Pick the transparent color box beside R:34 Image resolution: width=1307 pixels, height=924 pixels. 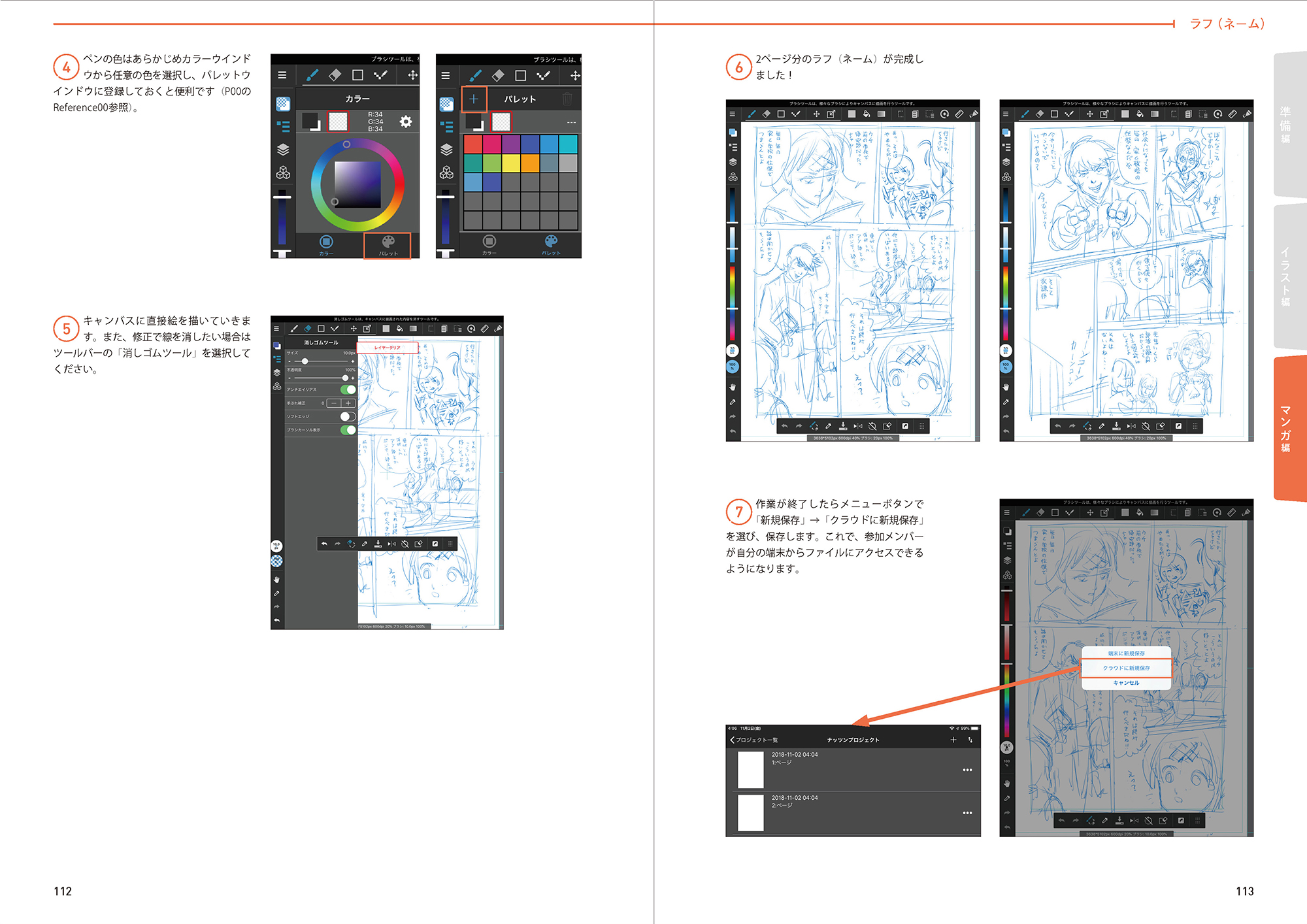pyautogui.click(x=338, y=122)
